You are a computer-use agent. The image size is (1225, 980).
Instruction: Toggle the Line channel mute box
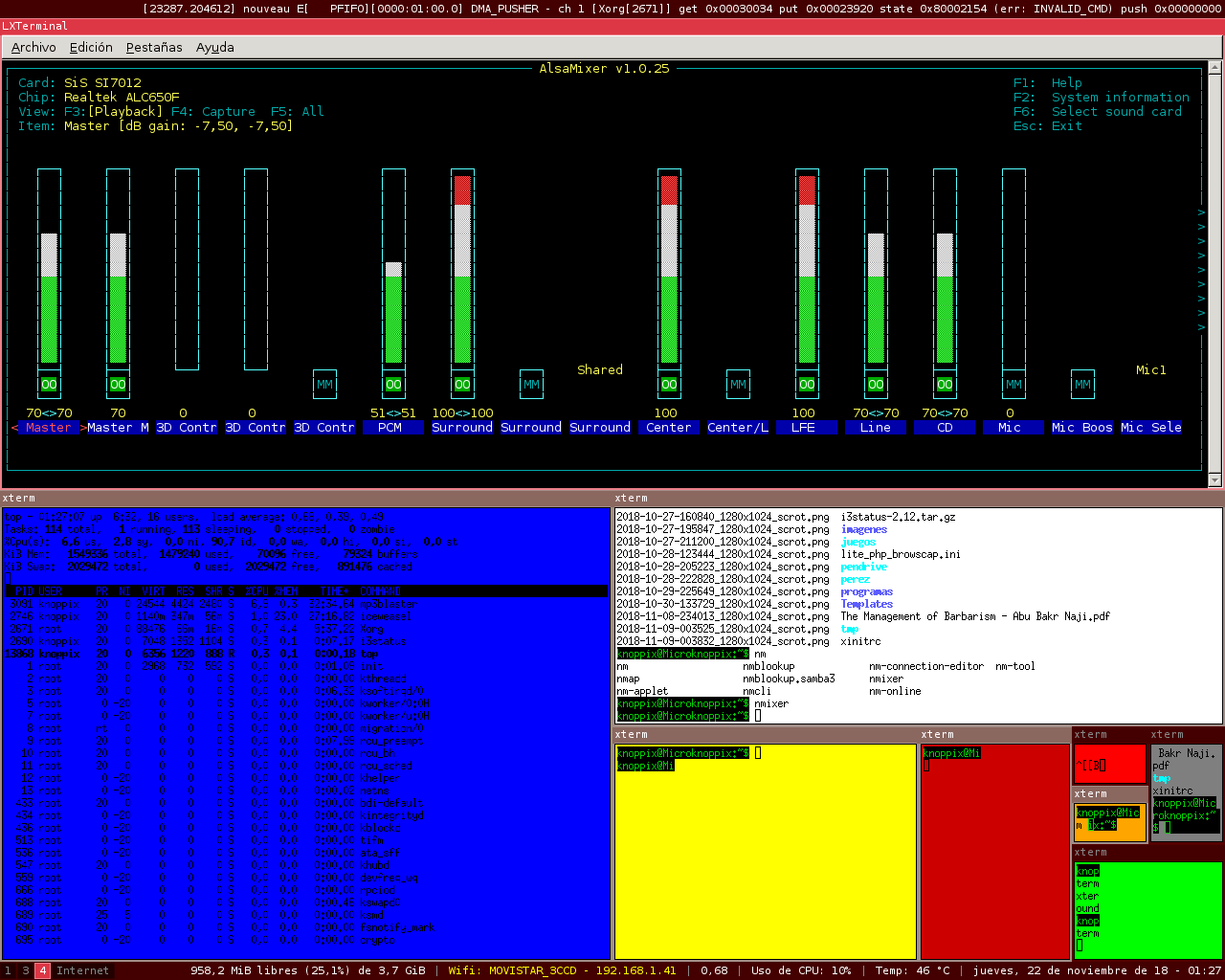[x=876, y=385]
